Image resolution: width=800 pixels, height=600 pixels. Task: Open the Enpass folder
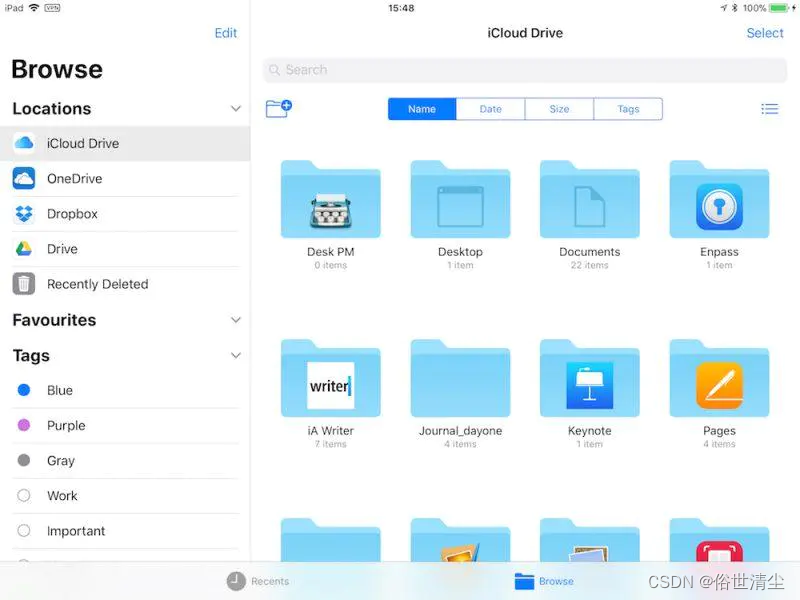coord(719,199)
